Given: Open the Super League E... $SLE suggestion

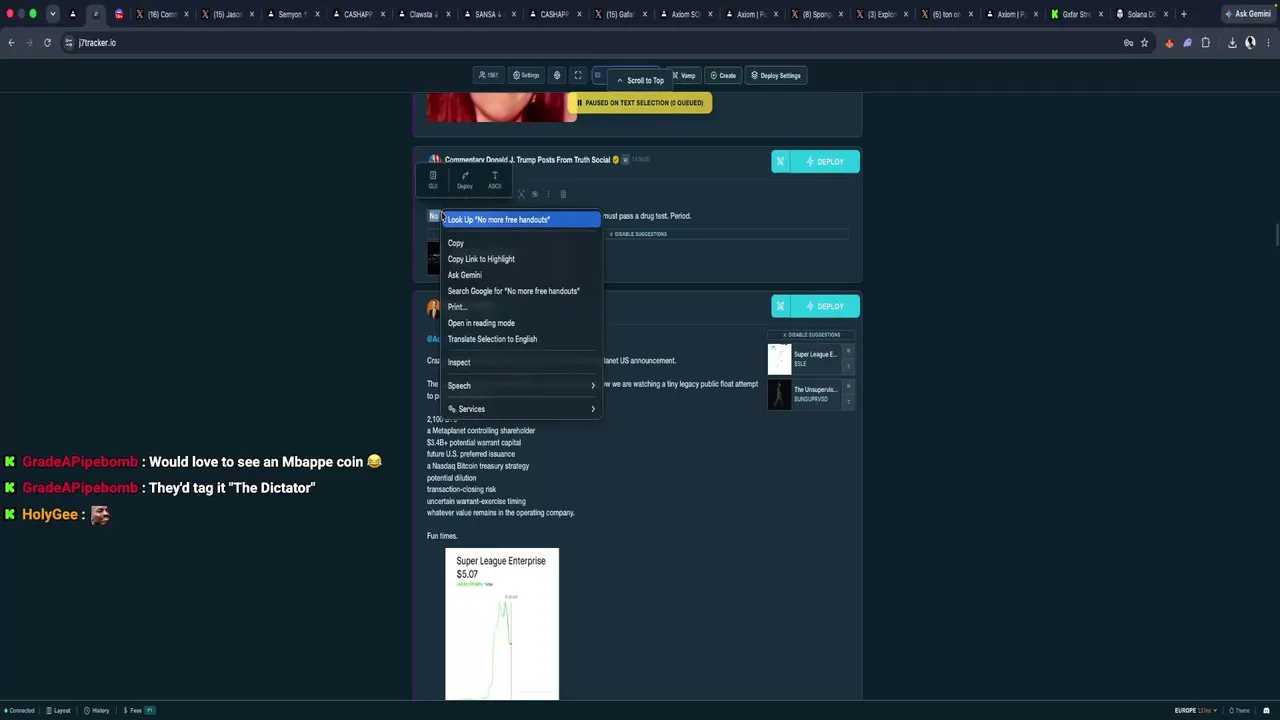Looking at the screenshot, I should click(x=810, y=358).
